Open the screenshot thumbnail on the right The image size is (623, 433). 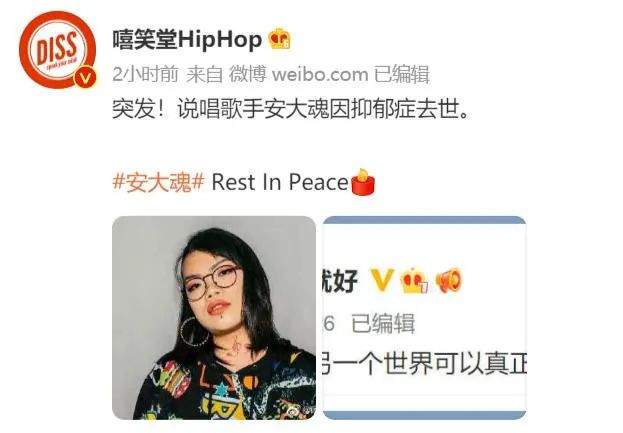point(424,318)
